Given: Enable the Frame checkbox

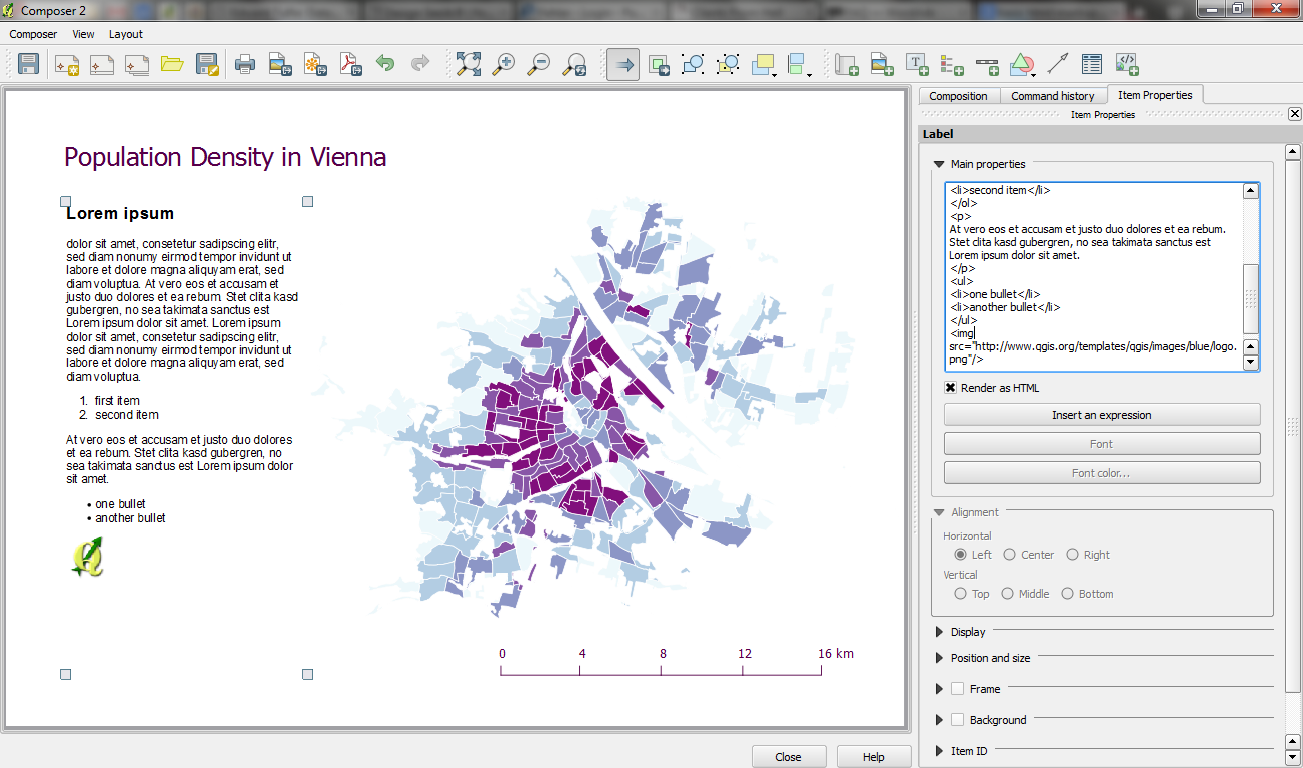Looking at the screenshot, I should pyautogui.click(x=957, y=689).
